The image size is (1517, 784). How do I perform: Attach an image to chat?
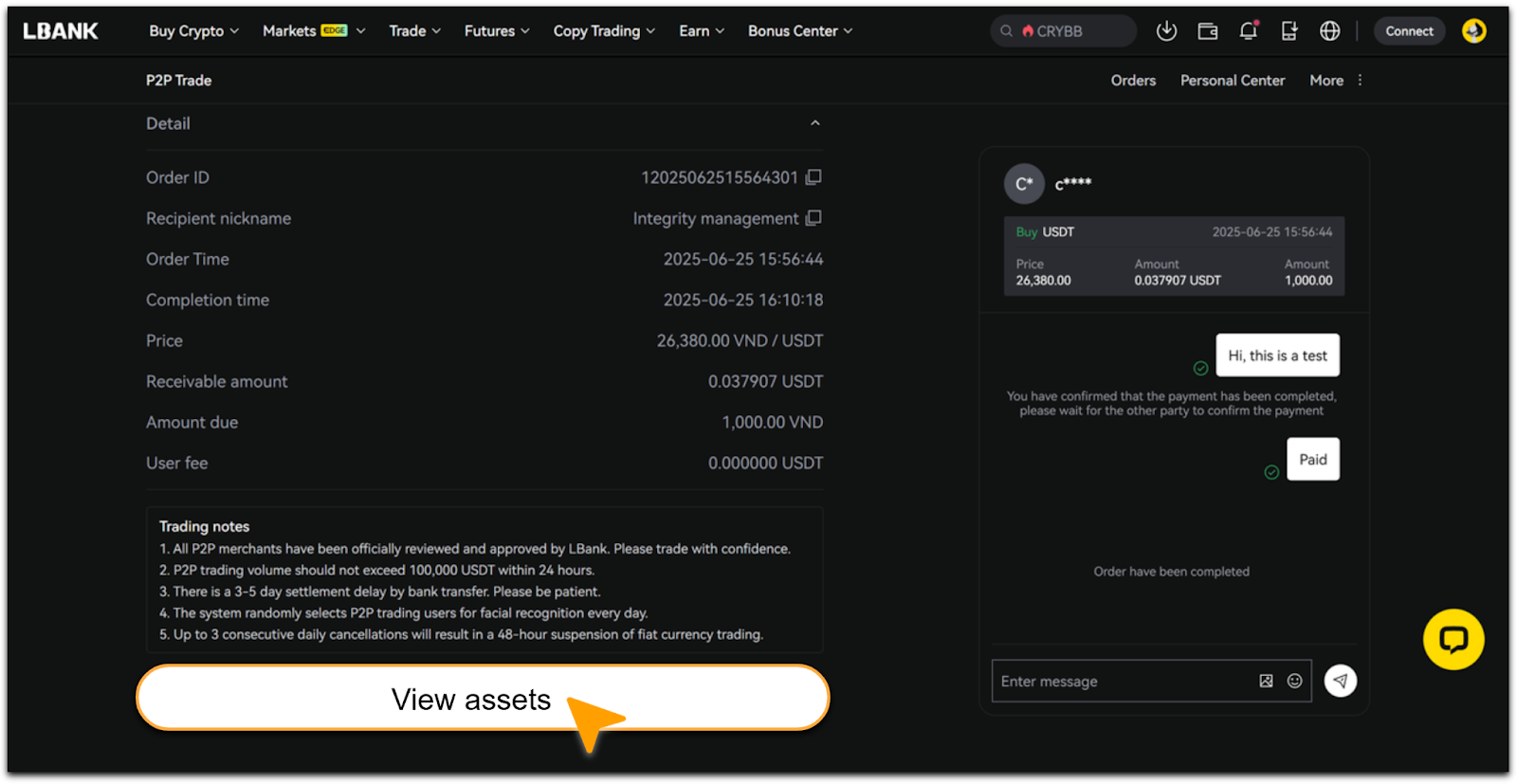pos(1266,681)
